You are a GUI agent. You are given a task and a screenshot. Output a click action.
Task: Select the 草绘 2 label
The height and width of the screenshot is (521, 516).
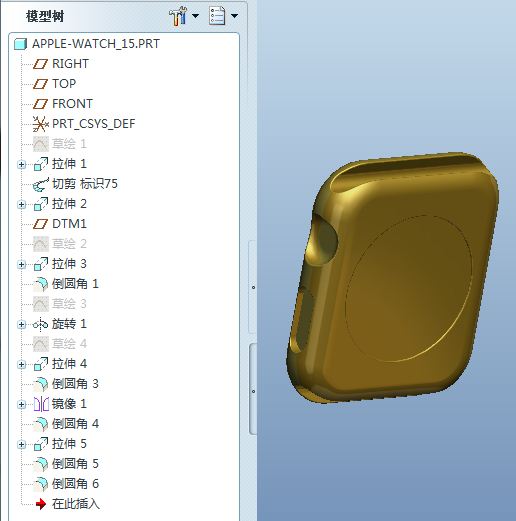coord(69,244)
